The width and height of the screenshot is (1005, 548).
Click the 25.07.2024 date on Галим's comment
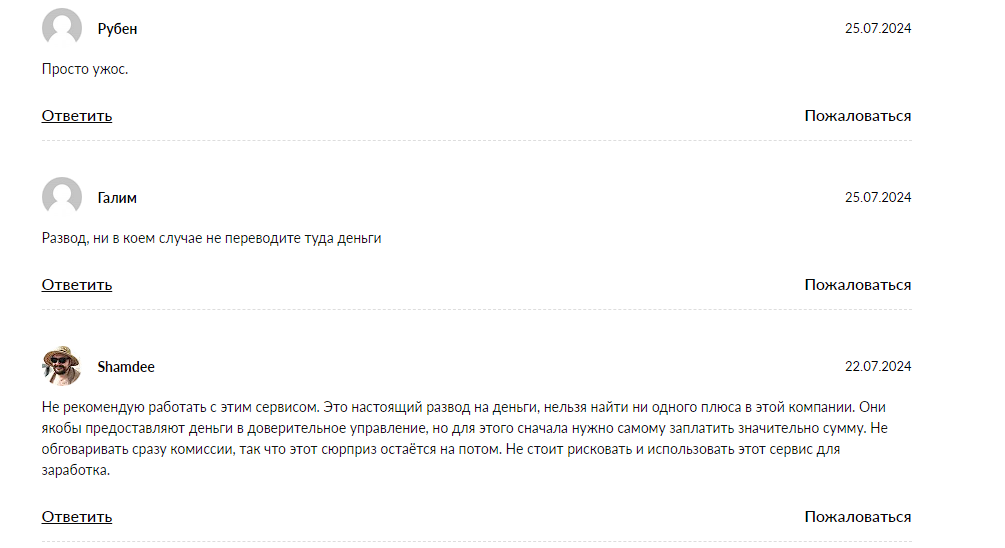tap(877, 198)
